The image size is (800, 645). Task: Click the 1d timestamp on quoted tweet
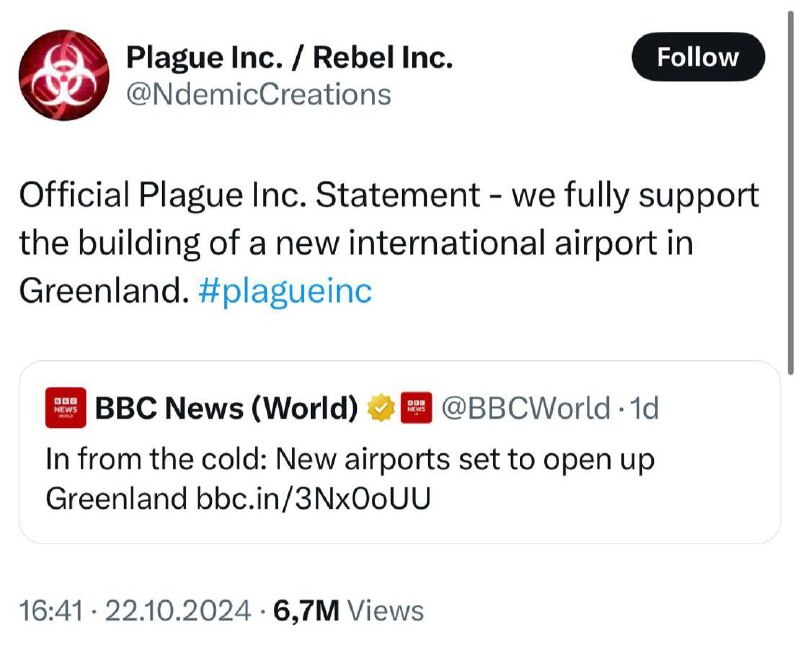pyautogui.click(x=644, y=408)
